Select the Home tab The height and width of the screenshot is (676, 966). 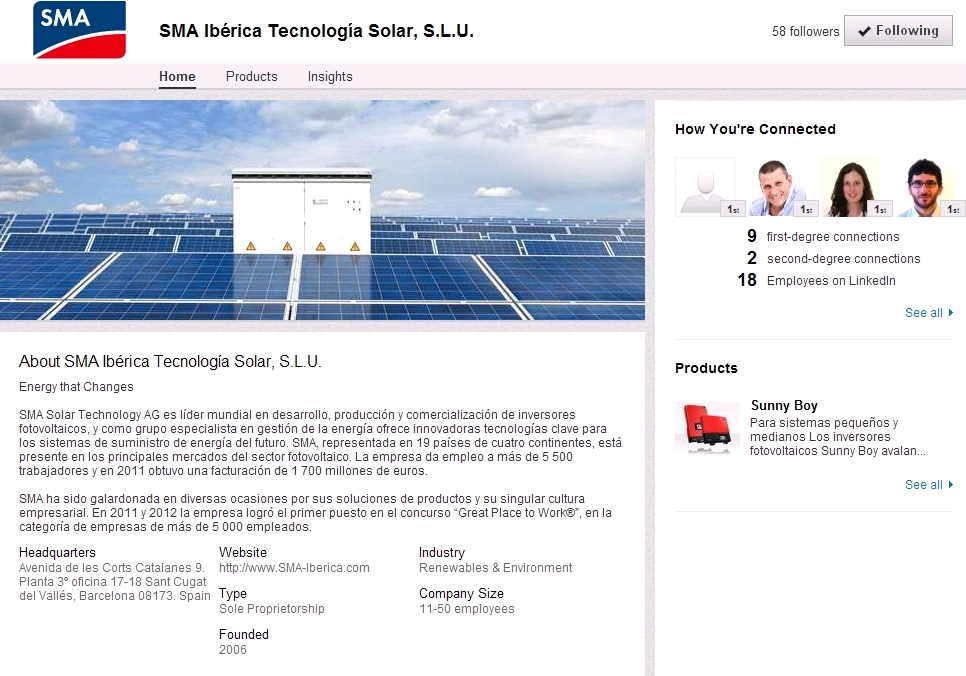[x=177, y=76]
